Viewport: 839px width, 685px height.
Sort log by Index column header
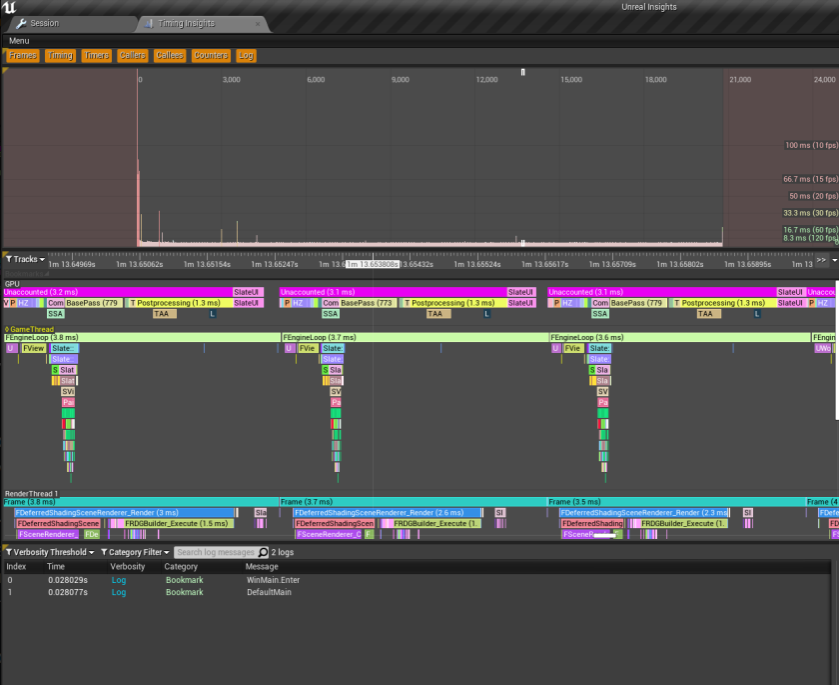pyautogui.click(x=16, y=566)
